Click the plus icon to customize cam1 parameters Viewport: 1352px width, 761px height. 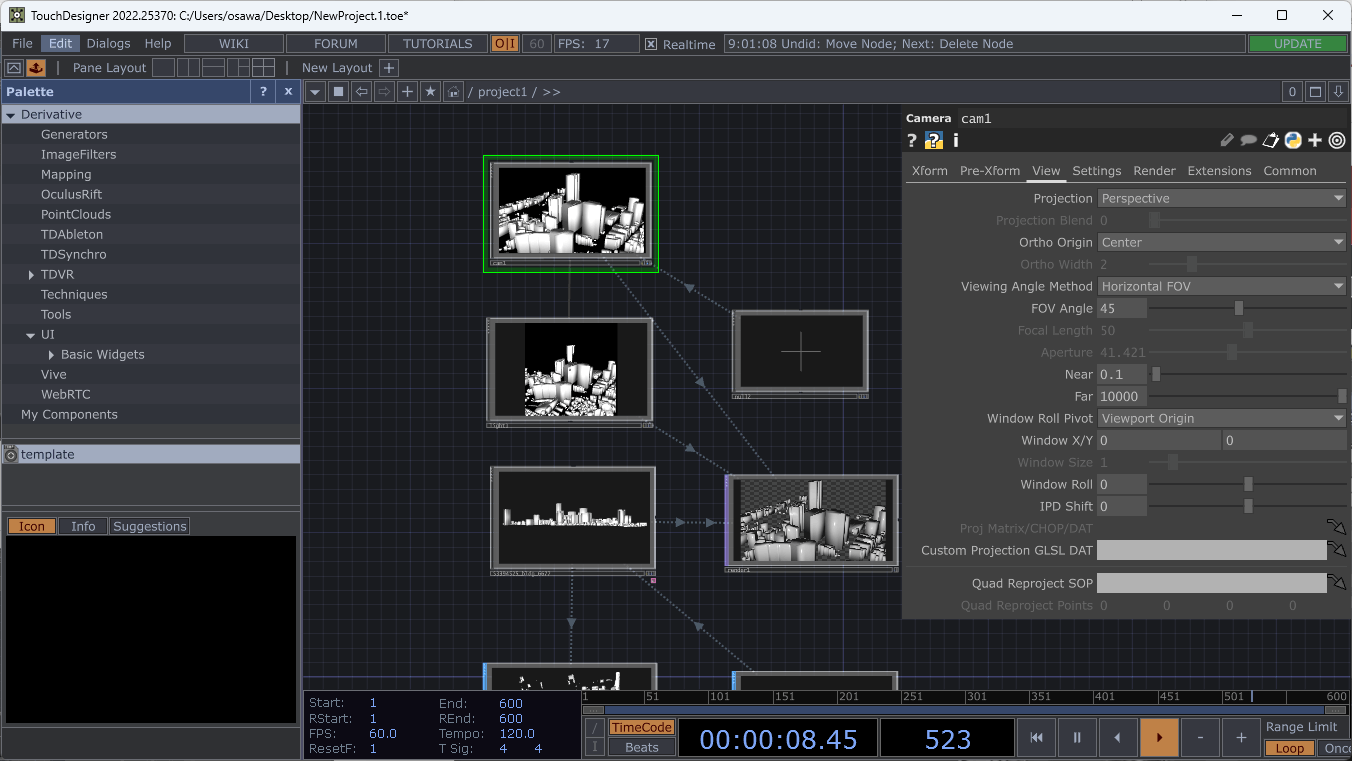coord(1315,140)
